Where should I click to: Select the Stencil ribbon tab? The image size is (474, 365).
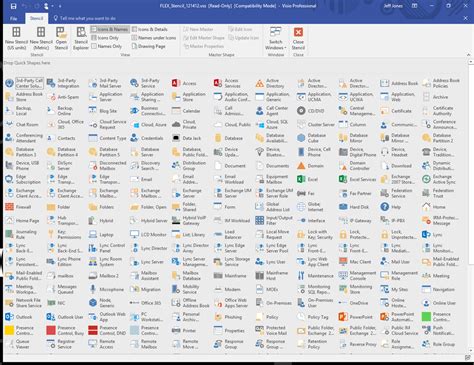pos(36,18)
